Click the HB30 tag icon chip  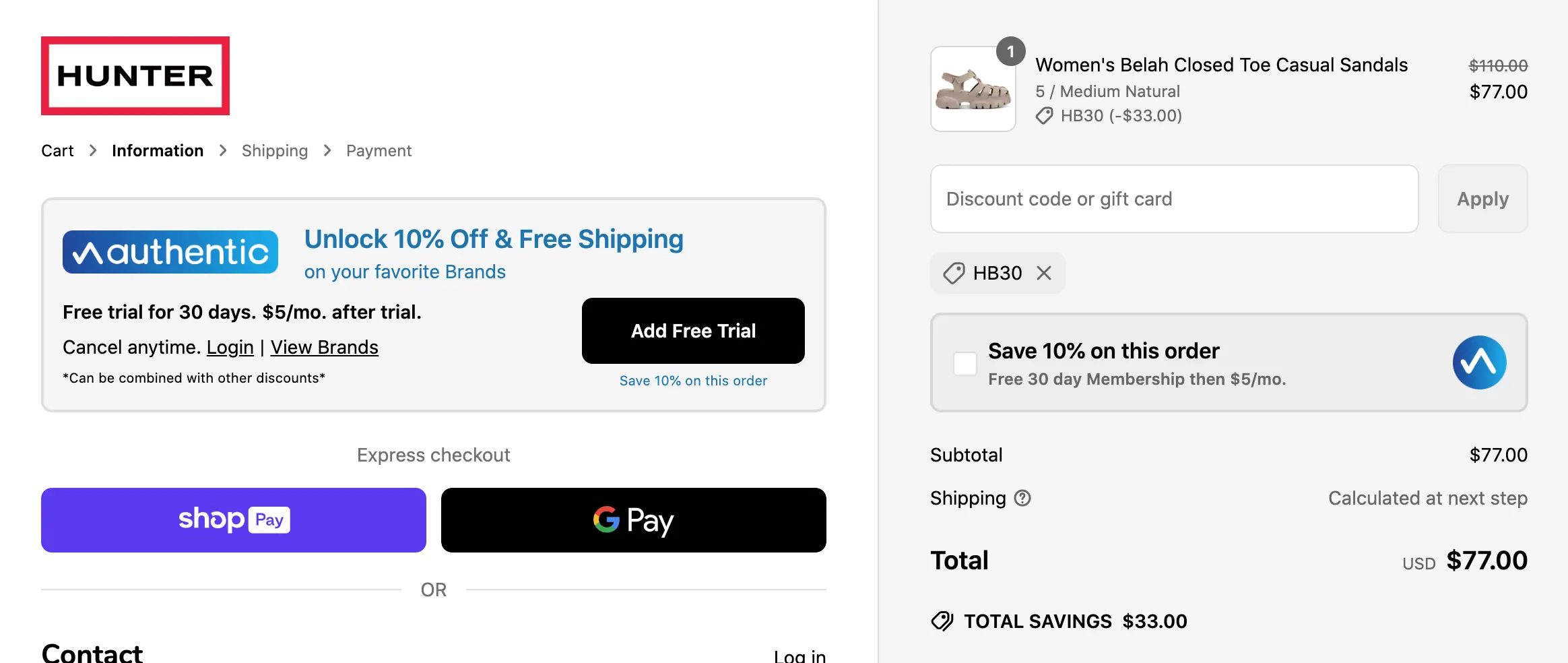click(x=954, y=273)
